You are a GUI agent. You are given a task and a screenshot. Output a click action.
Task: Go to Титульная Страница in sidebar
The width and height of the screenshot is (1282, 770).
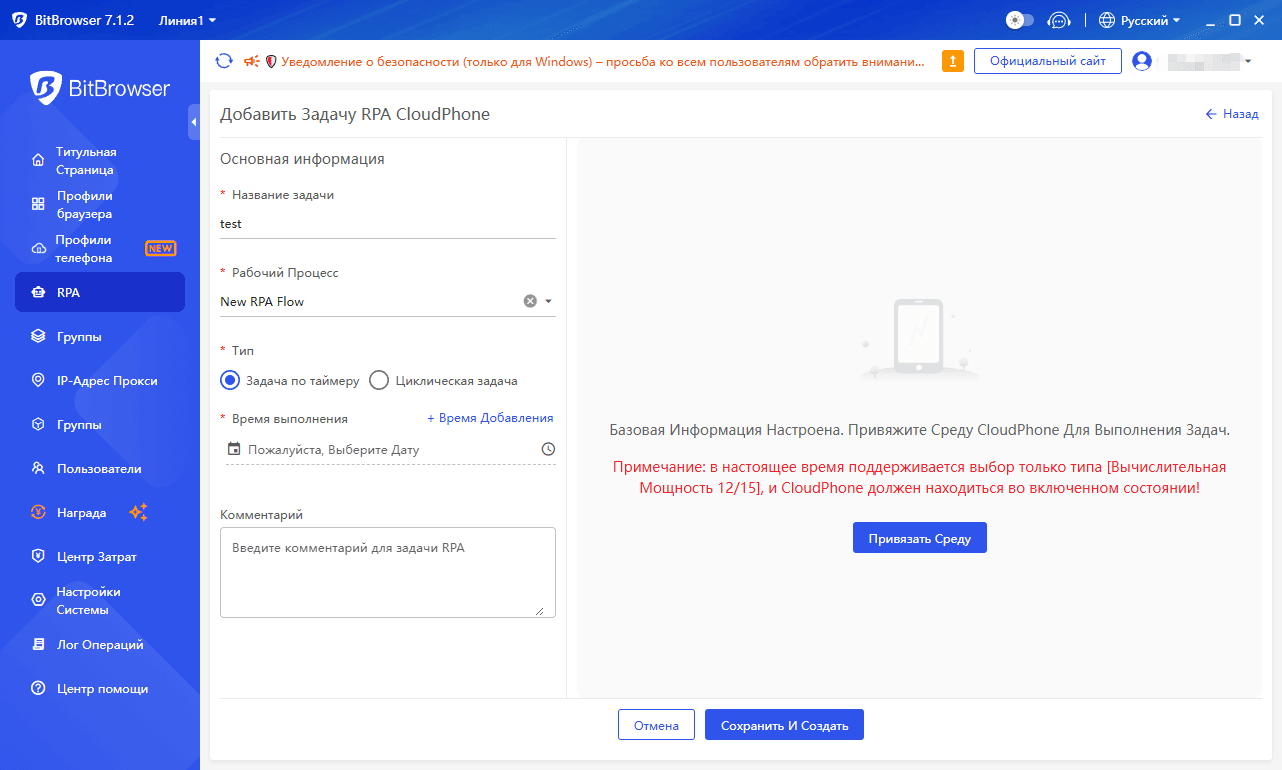coord(100,161)
